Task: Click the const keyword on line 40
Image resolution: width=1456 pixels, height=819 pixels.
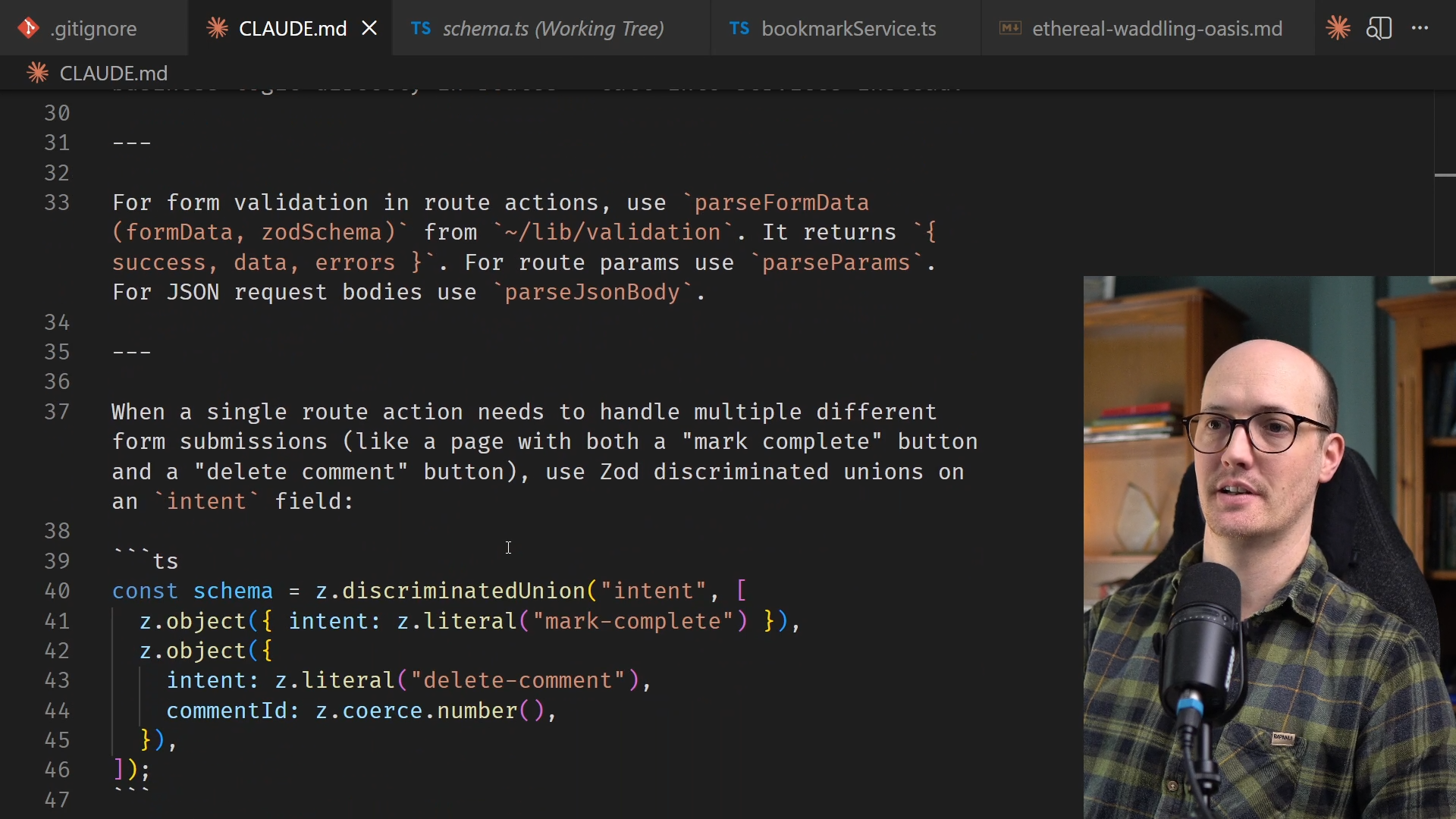Action: pos(145,591)
